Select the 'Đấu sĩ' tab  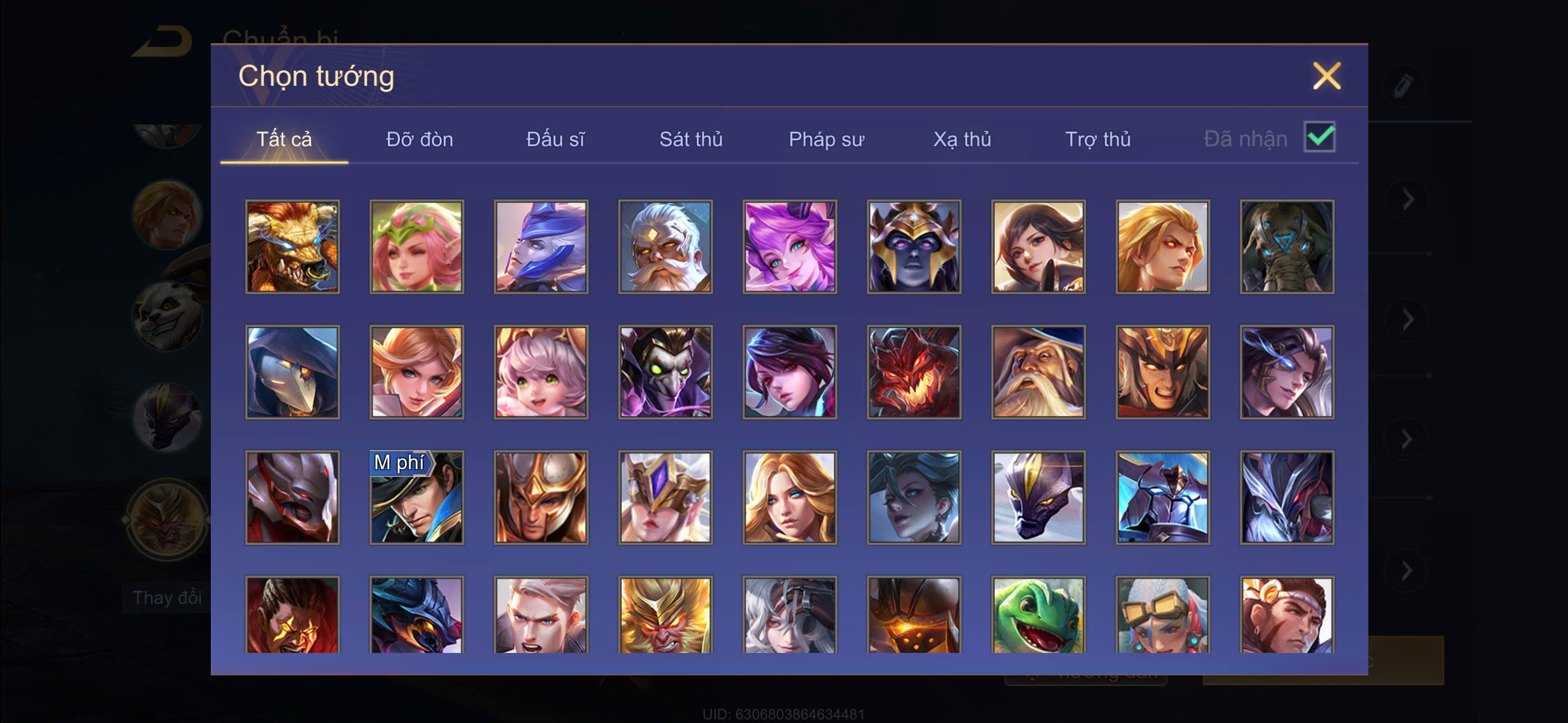[555, 140]
